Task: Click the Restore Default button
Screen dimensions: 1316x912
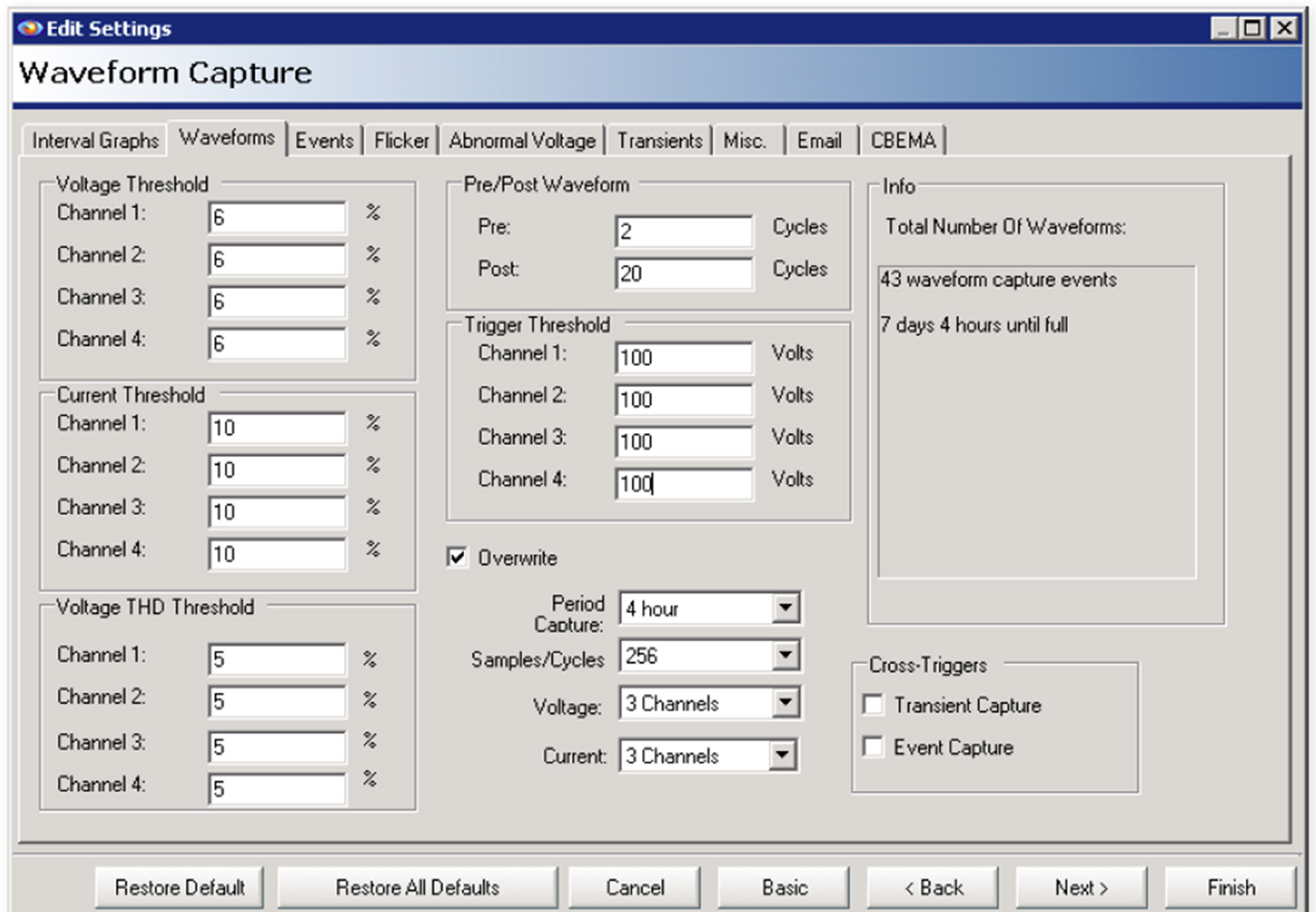Action: pyautogui.click(x=179, y=887)
